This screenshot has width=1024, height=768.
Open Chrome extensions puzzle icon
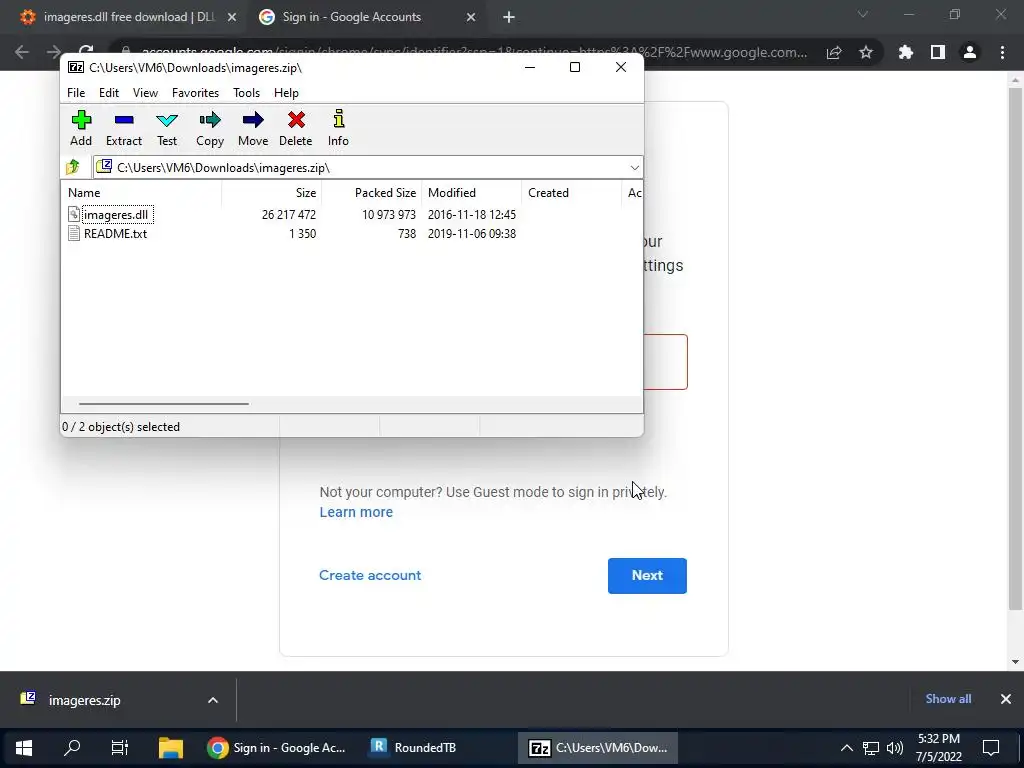(x=906, y=52)
